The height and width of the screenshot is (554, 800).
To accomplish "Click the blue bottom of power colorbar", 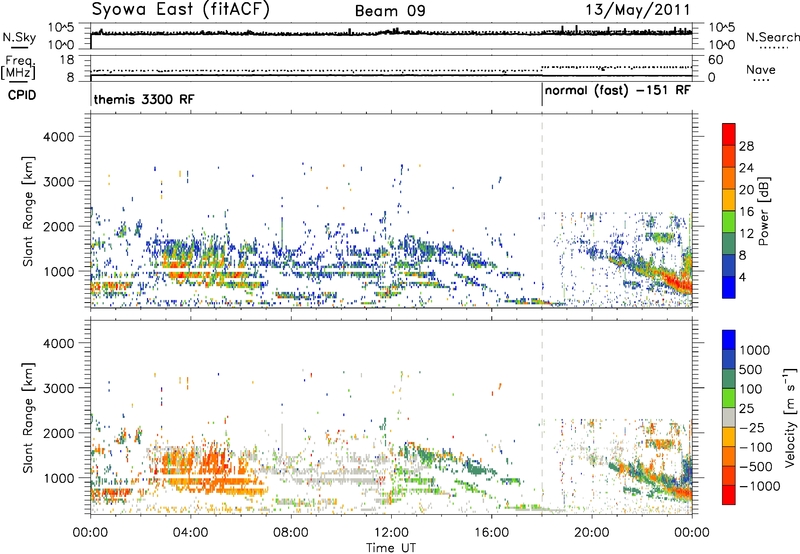I will tap(729, 287).
